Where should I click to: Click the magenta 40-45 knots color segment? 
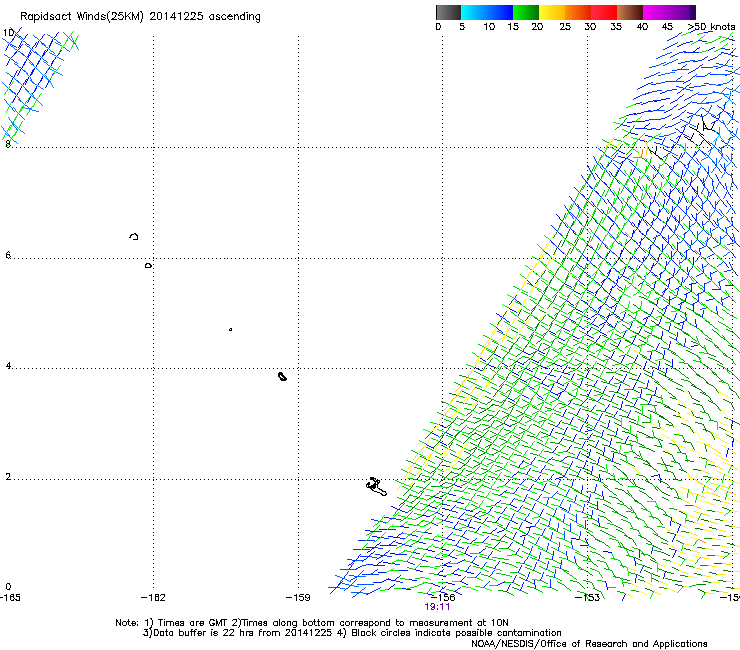point(656,12)
